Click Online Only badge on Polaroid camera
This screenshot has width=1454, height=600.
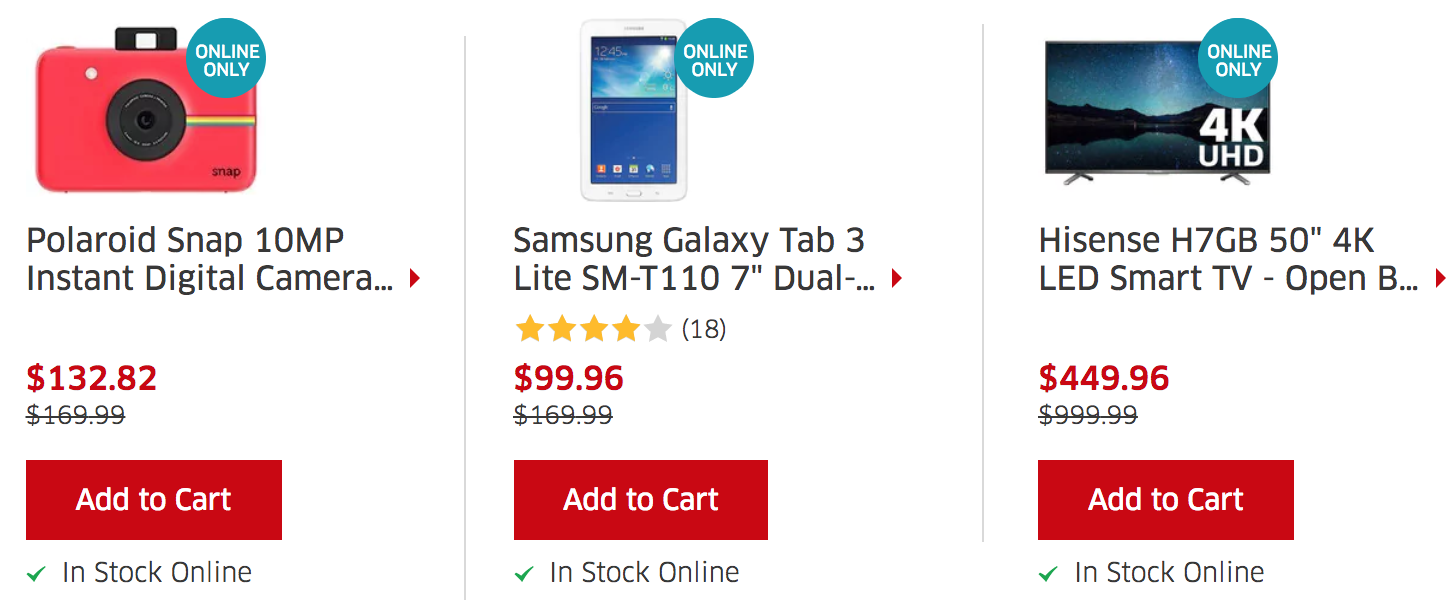coord(226,59)
